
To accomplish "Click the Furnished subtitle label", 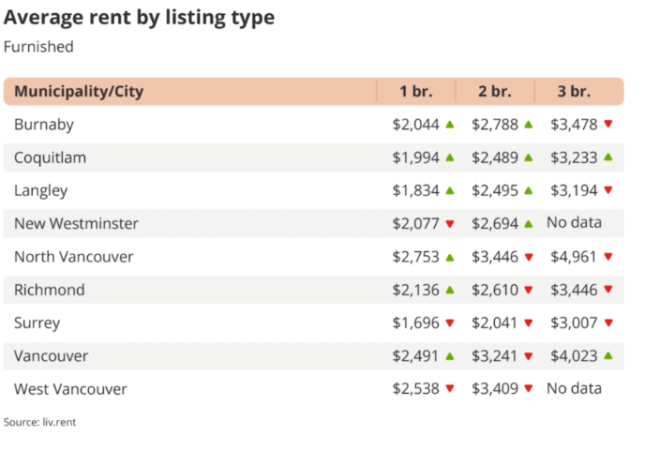I will point(38,47).
